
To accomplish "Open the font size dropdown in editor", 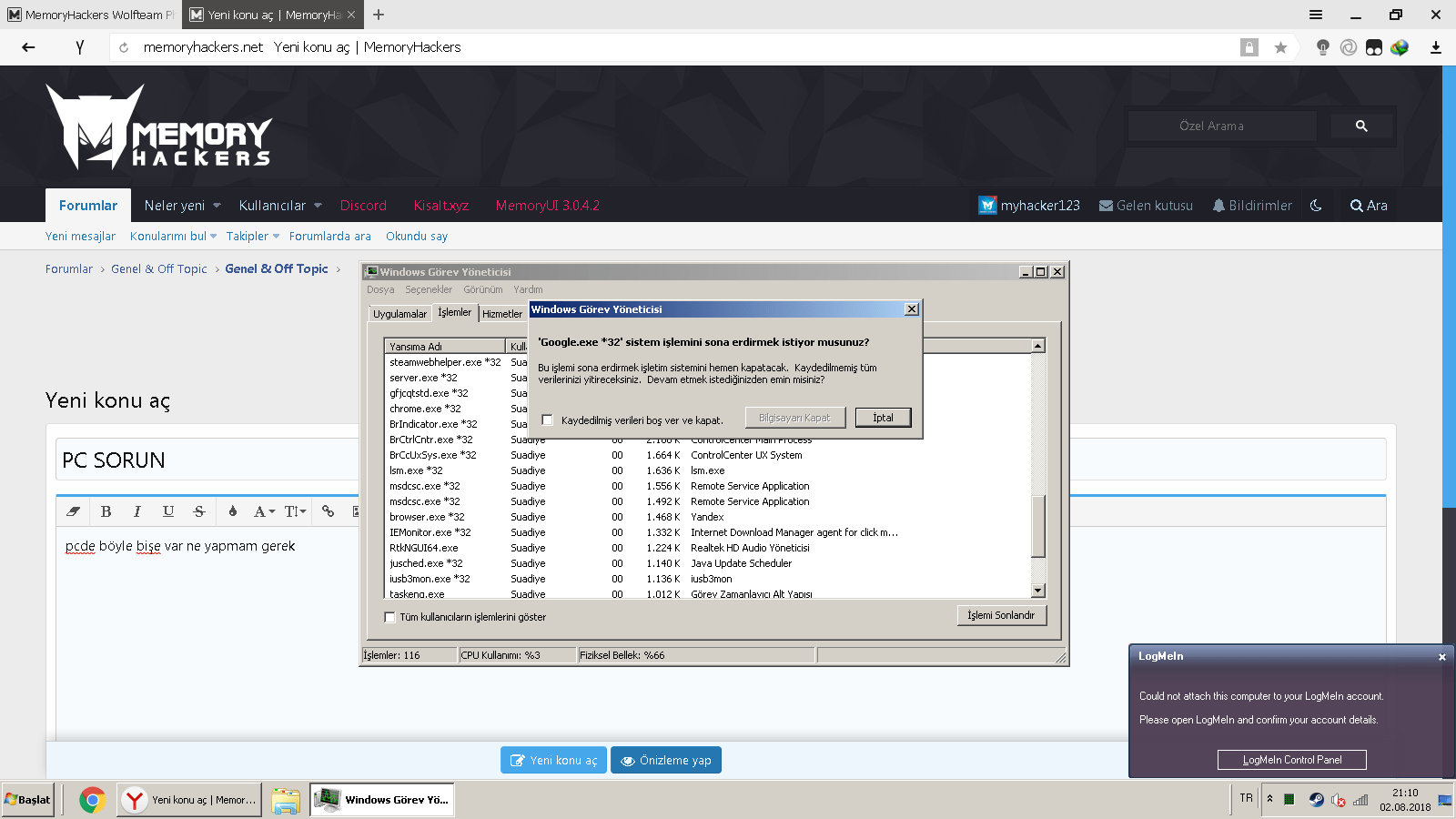I will point(295,511).
